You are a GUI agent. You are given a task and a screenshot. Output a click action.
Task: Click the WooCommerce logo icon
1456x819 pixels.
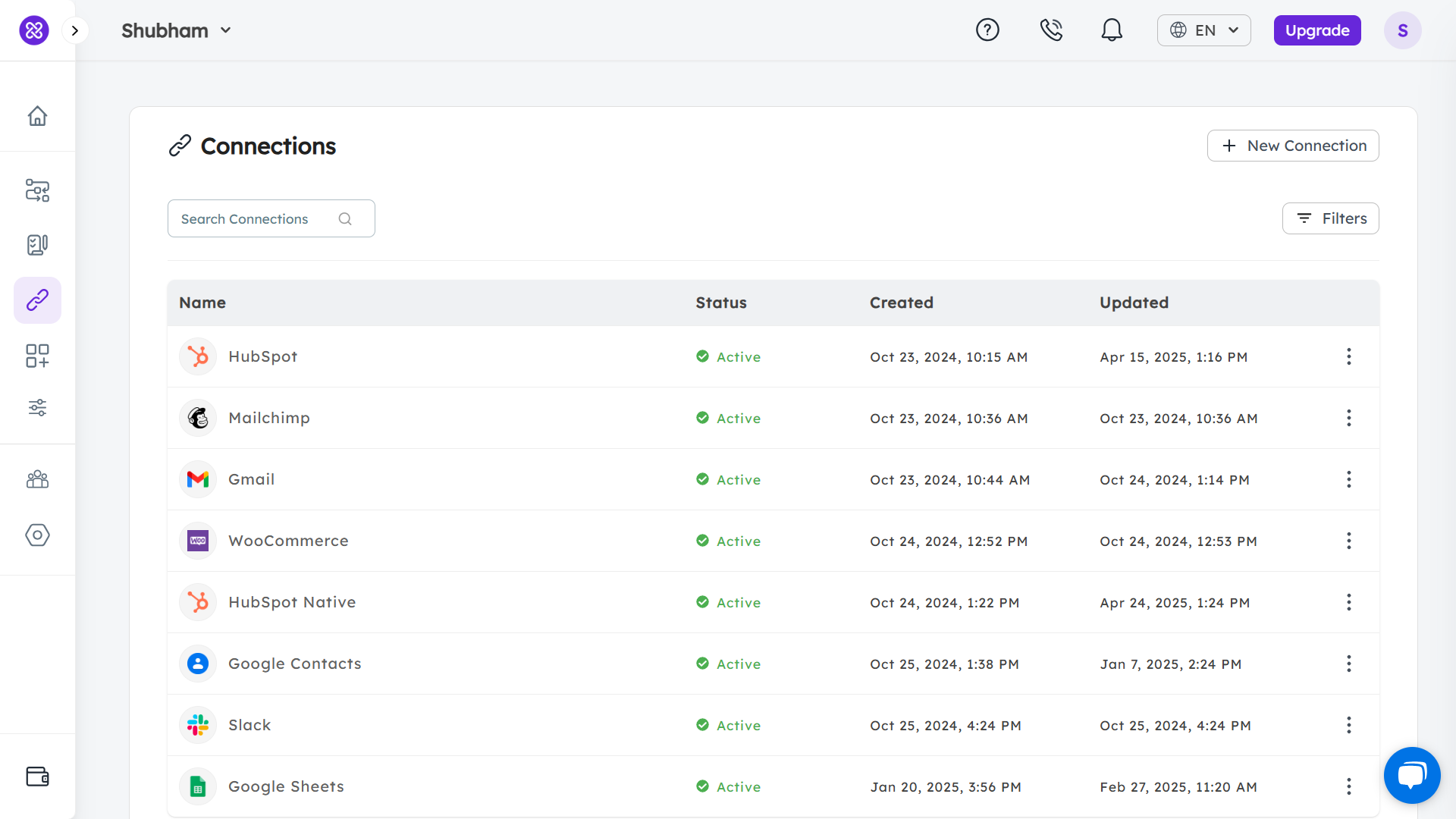198,541
